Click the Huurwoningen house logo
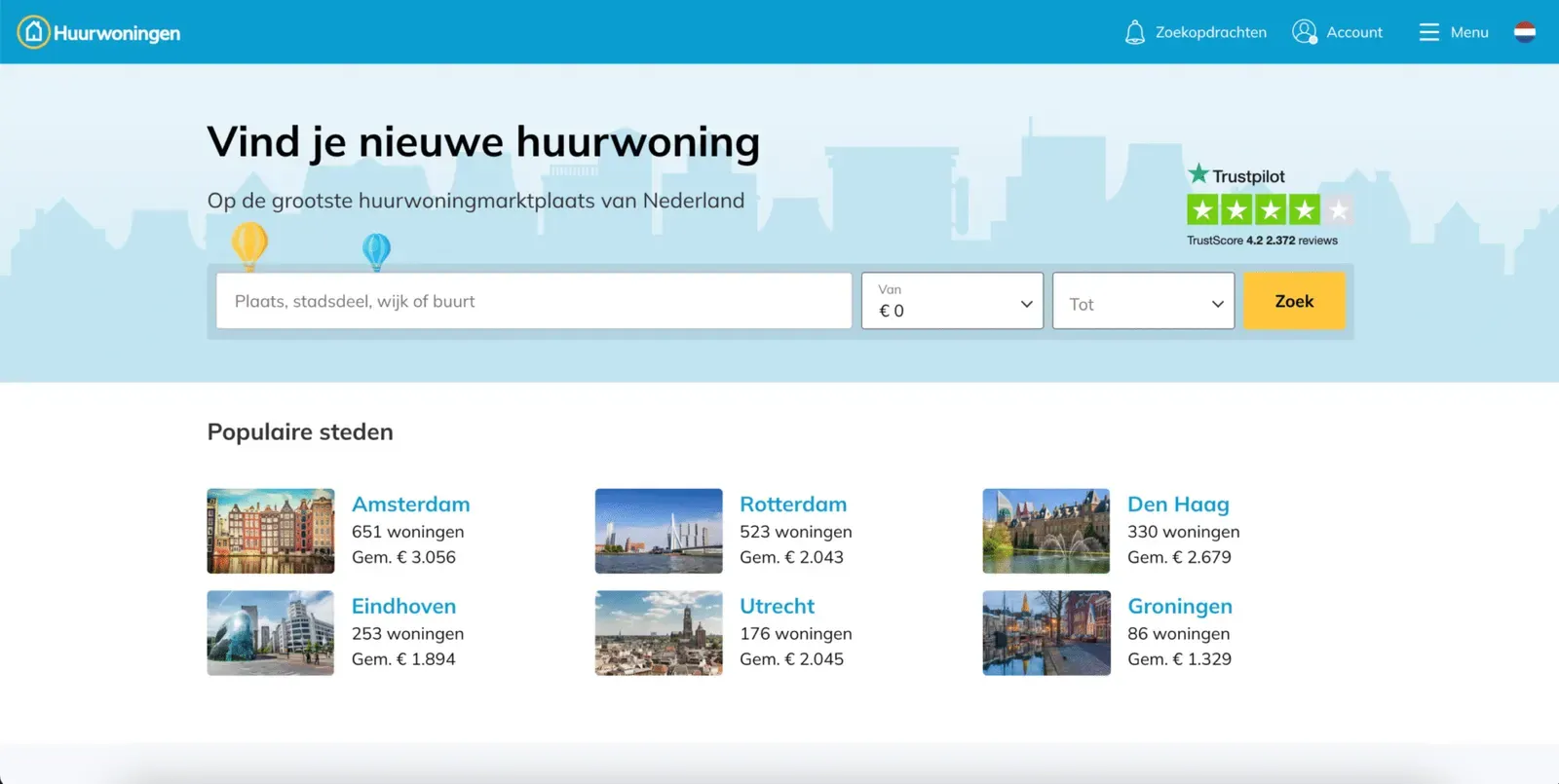This screenshot has width=1559, height=784. [33, 32]
